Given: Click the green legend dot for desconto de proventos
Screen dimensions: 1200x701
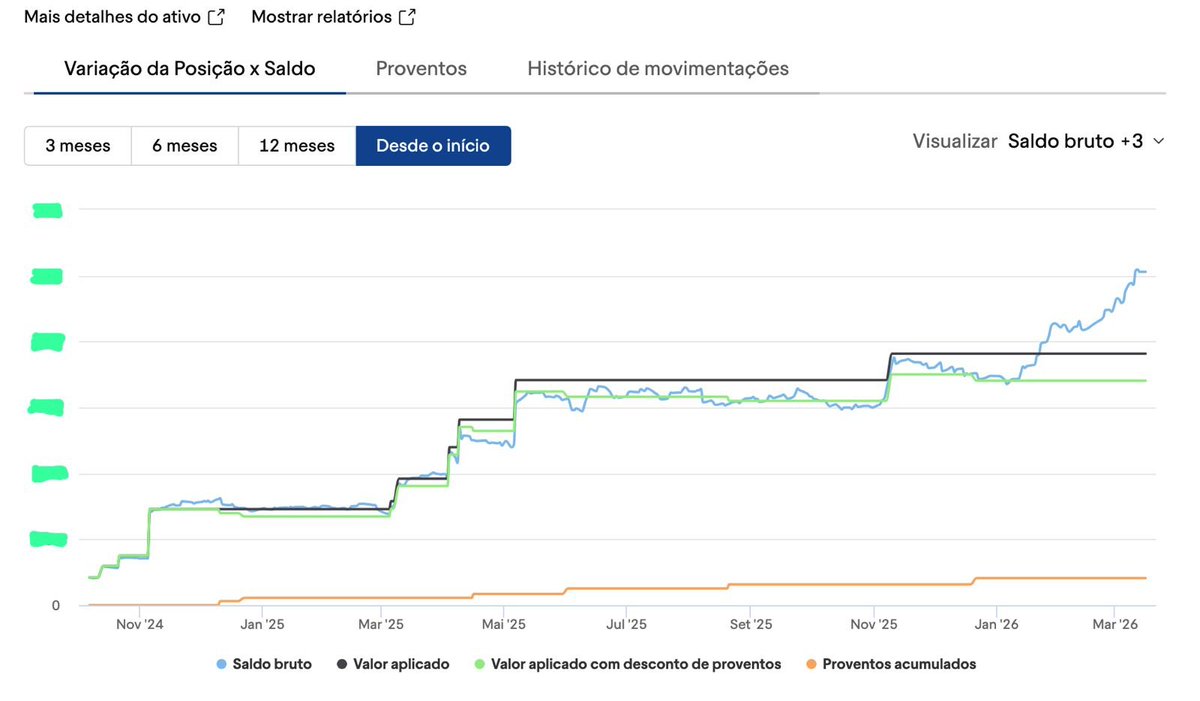Looking at the screenshot, I should [478, 664].
